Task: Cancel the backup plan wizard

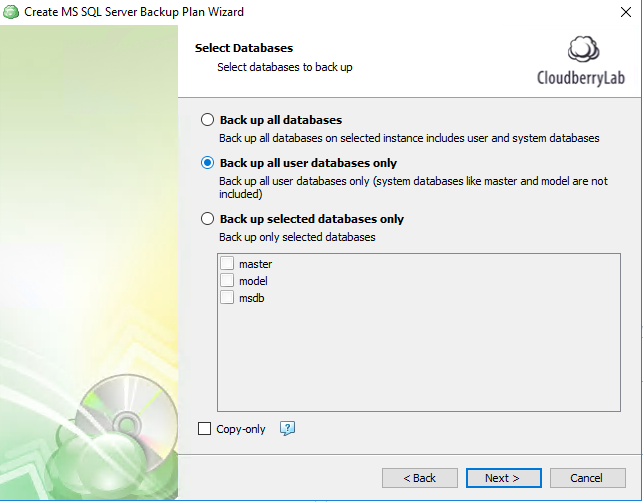Action: pos(588,478)
